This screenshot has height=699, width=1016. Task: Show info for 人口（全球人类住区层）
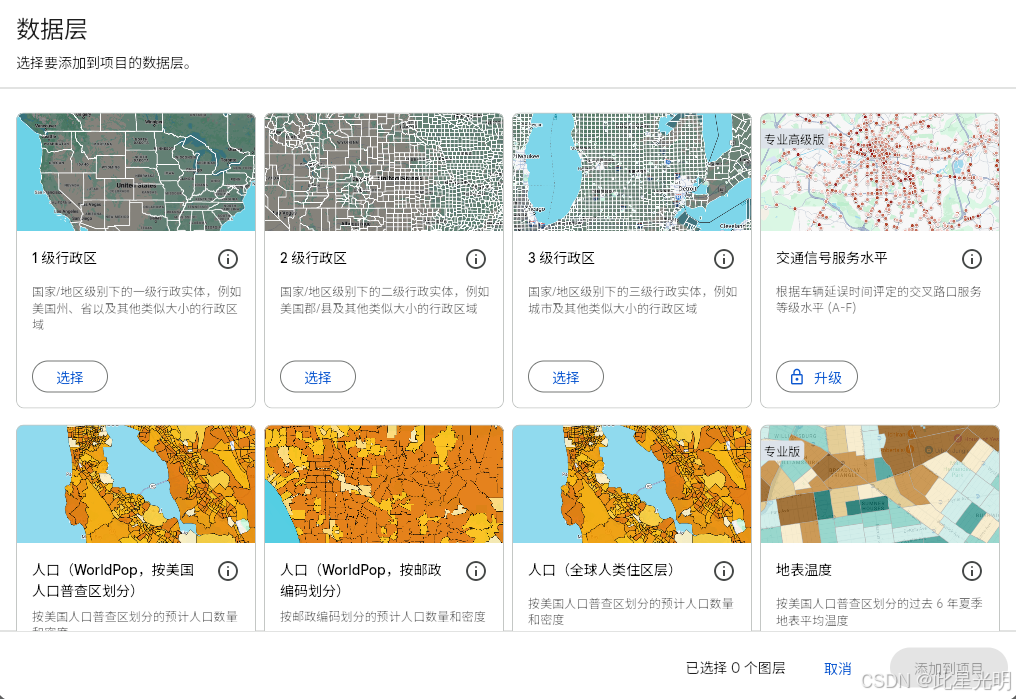[724, 571]
